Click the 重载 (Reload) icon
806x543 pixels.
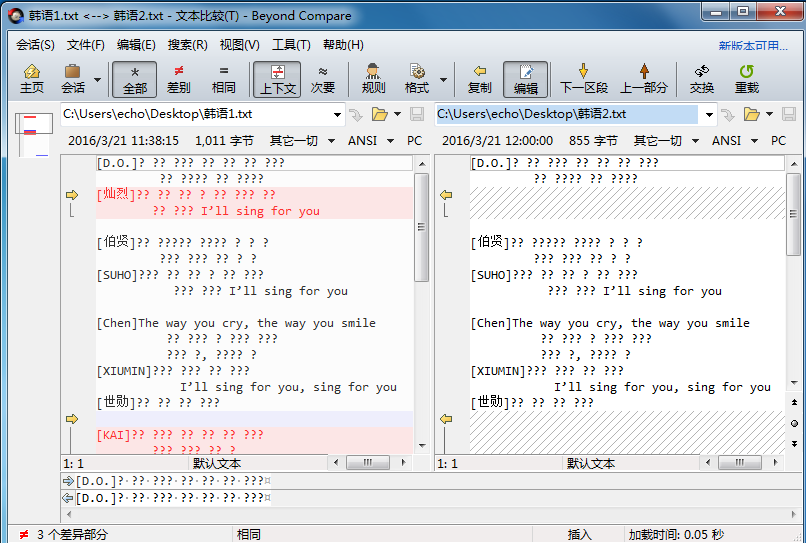click(x=746, y=78)
